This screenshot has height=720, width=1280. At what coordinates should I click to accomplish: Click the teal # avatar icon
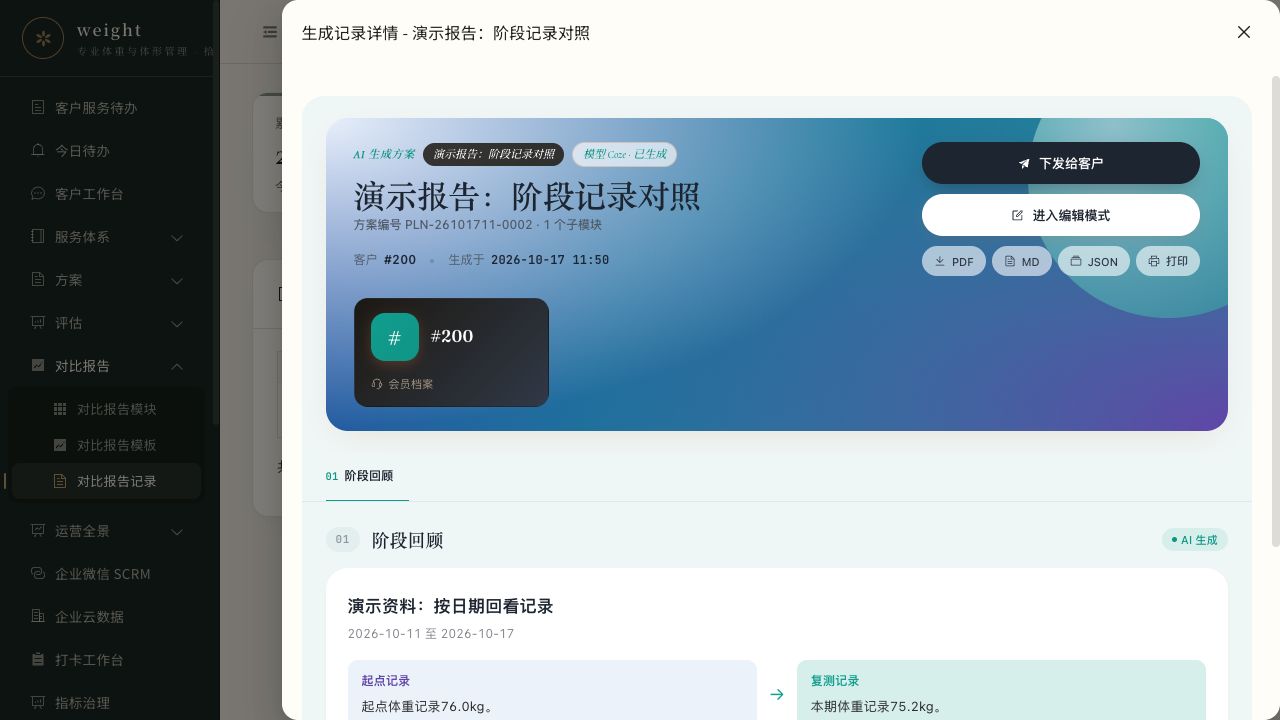[395, 337]
